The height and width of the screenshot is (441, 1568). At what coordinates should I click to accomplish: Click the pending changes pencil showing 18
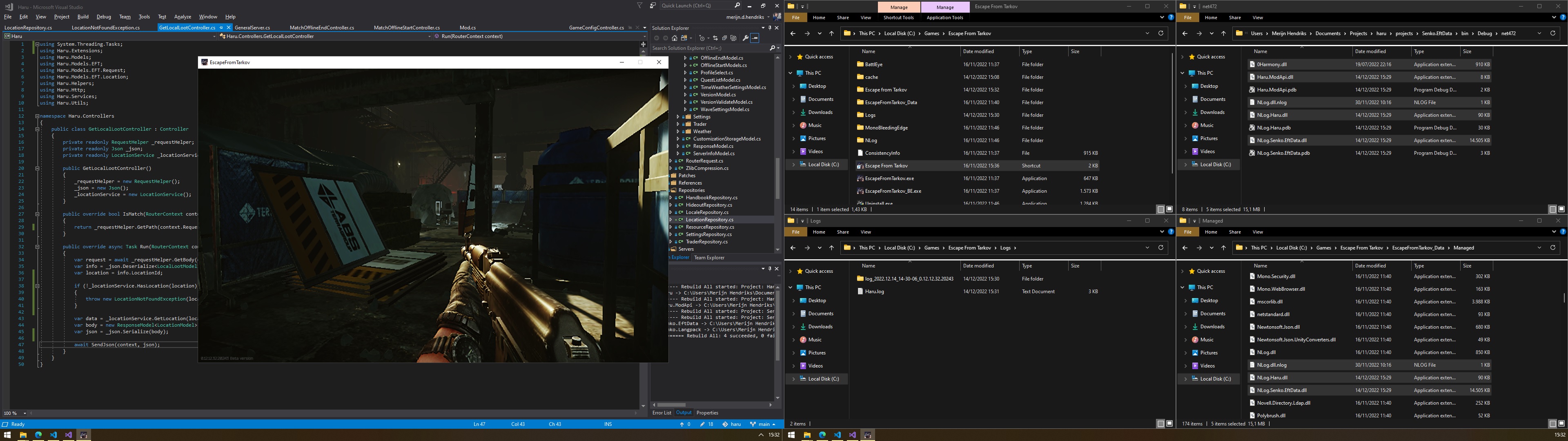pyautogui.click(x=707, y=425)
